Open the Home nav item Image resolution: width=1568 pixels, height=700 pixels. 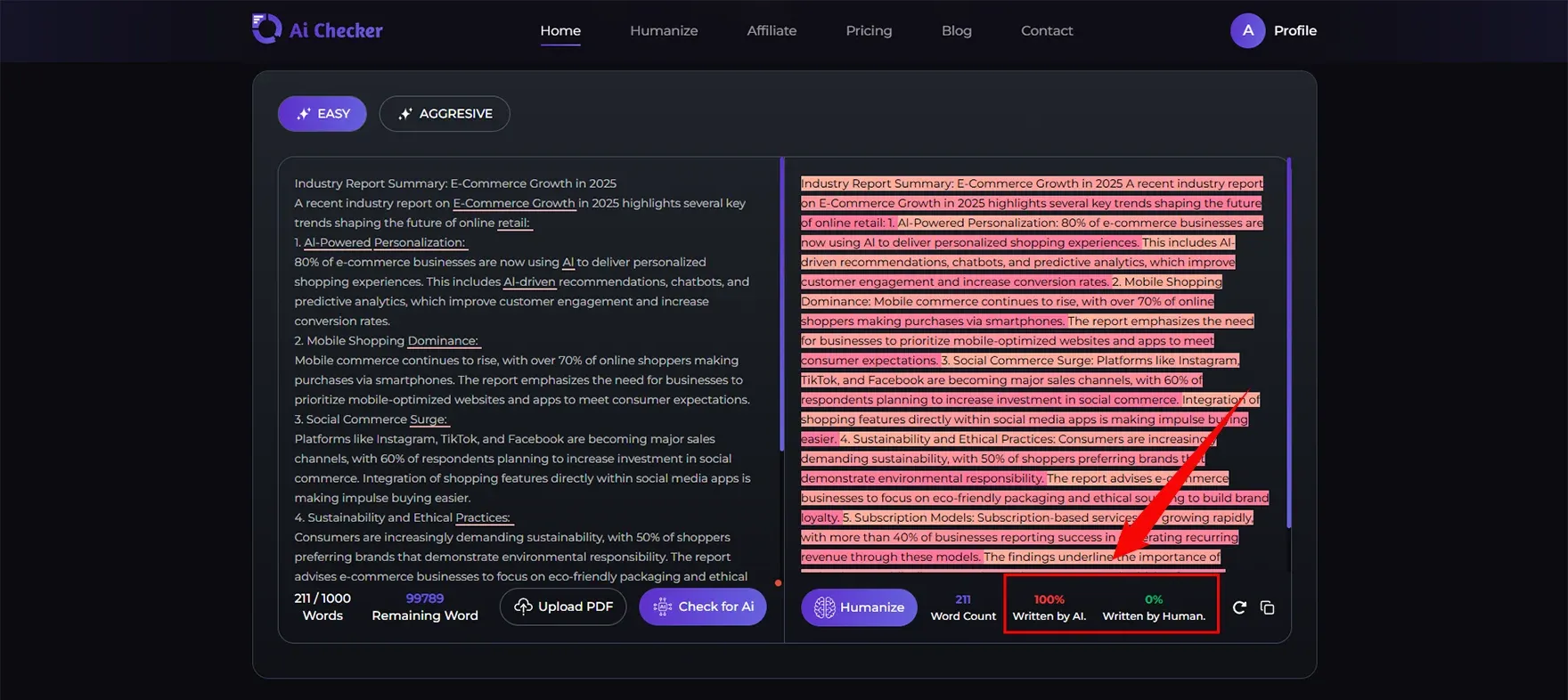click(560, 30)
